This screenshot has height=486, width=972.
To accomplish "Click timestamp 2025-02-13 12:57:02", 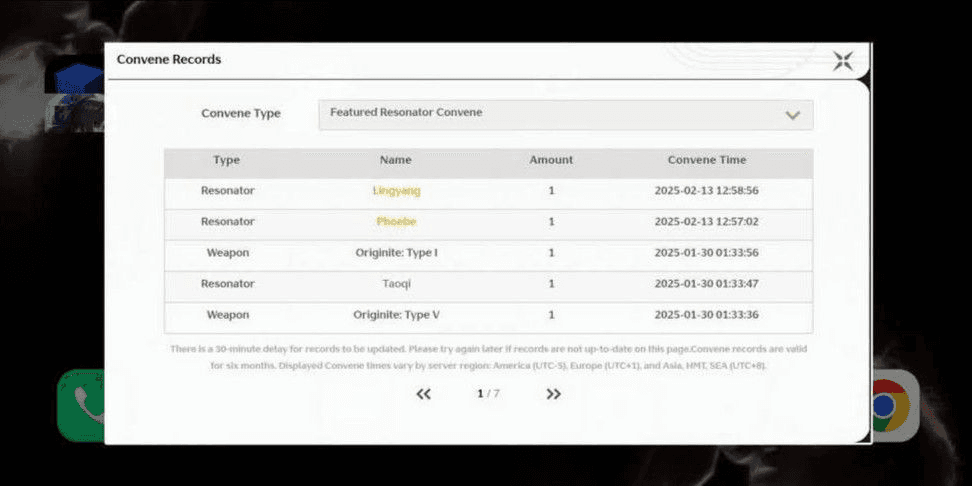I will pos(707,221).
